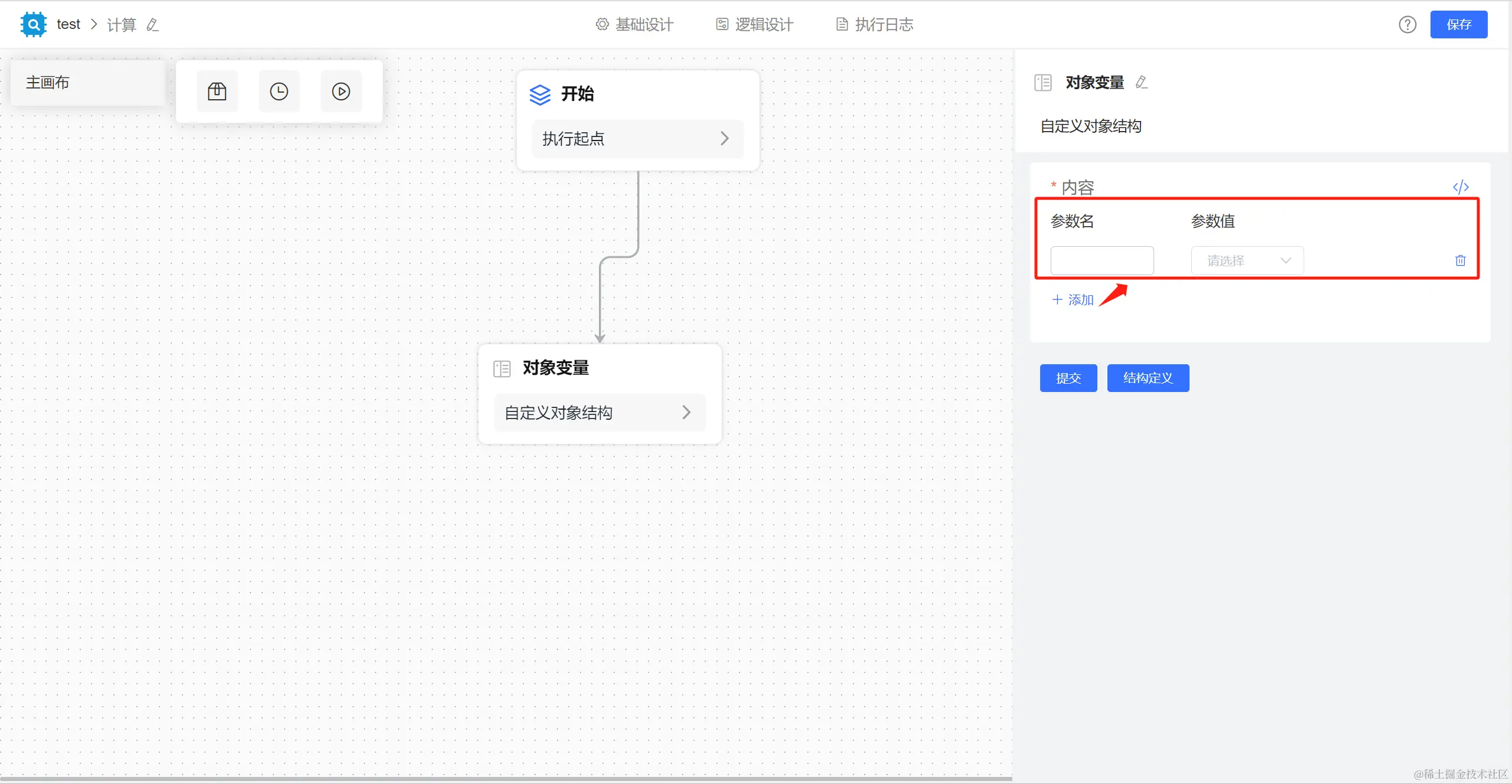Click the gear logo app icon
Screen dimensions: 1512x784
point(33,25)
